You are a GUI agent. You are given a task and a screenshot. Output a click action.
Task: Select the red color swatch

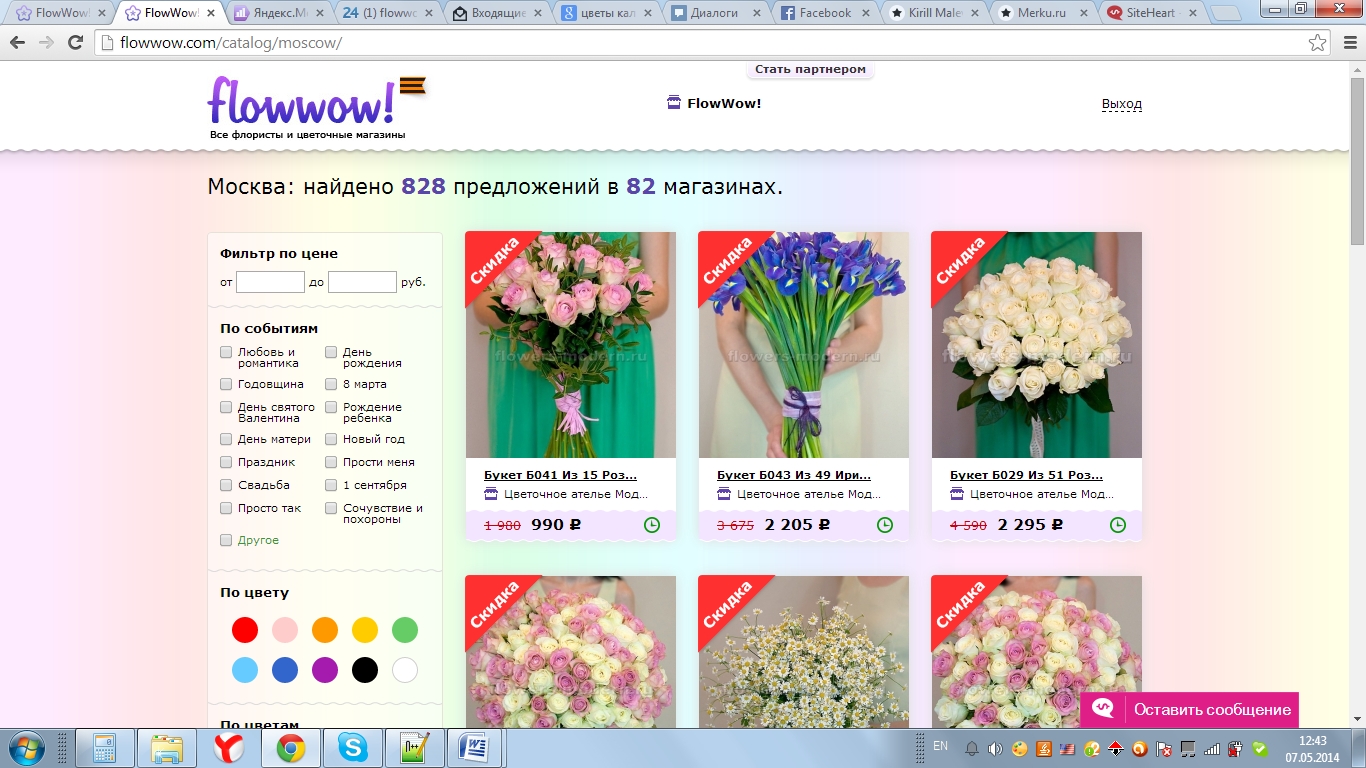click(x=245, y=630)
